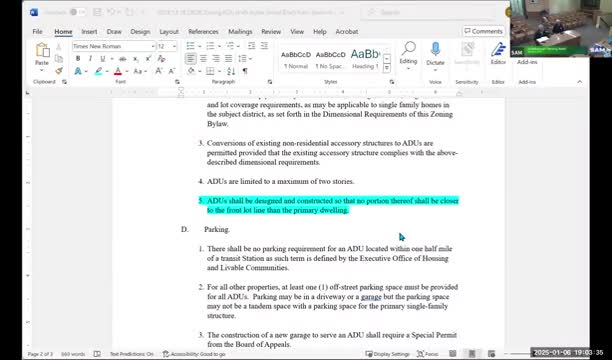Image resolution: width=612 pixels, height=360 pixels.
Task: Click the Italic formatting icon
Action: pyautogui.click(x=90, y=59)
